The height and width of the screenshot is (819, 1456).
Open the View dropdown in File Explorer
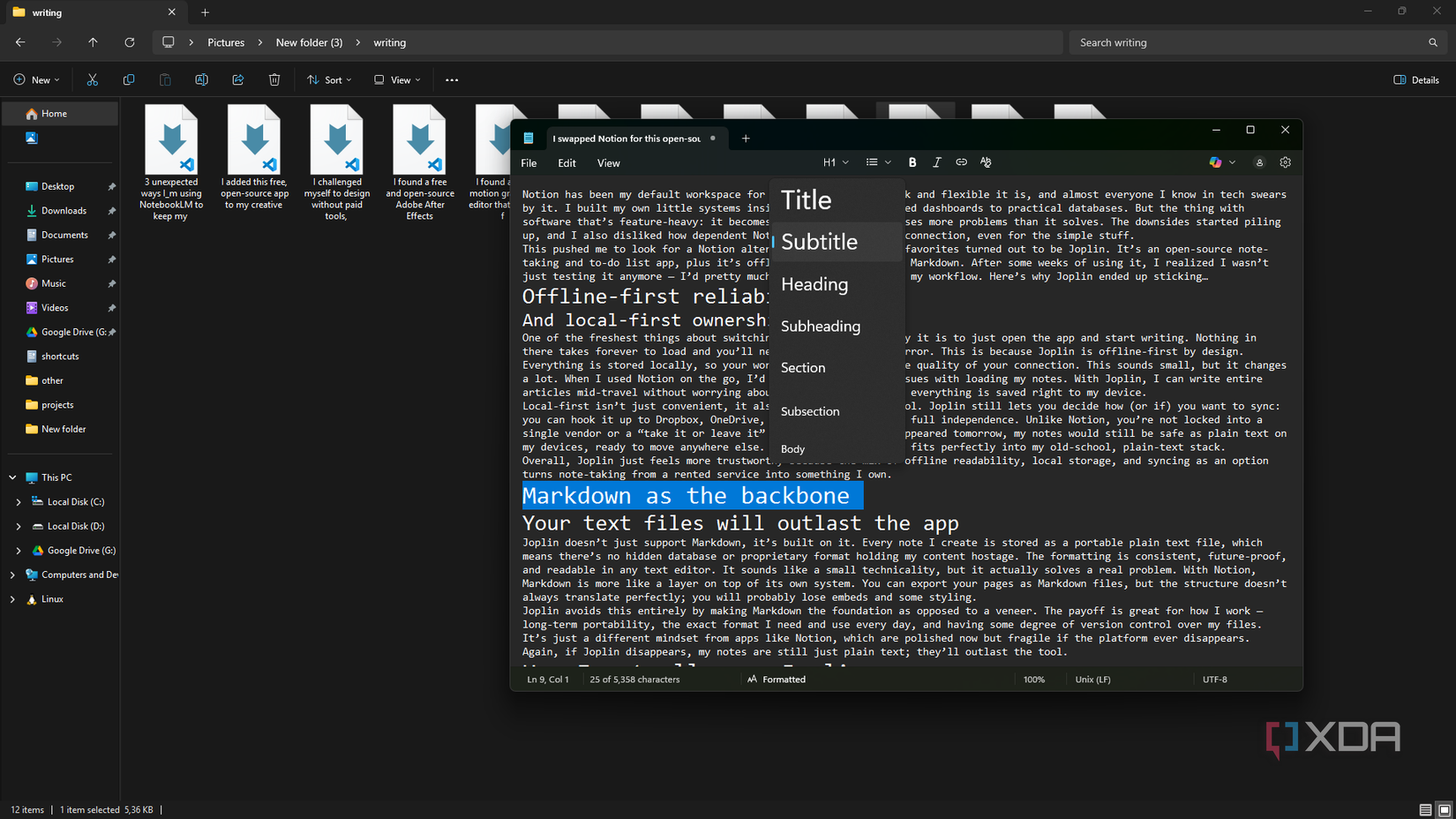click(395, 79)
